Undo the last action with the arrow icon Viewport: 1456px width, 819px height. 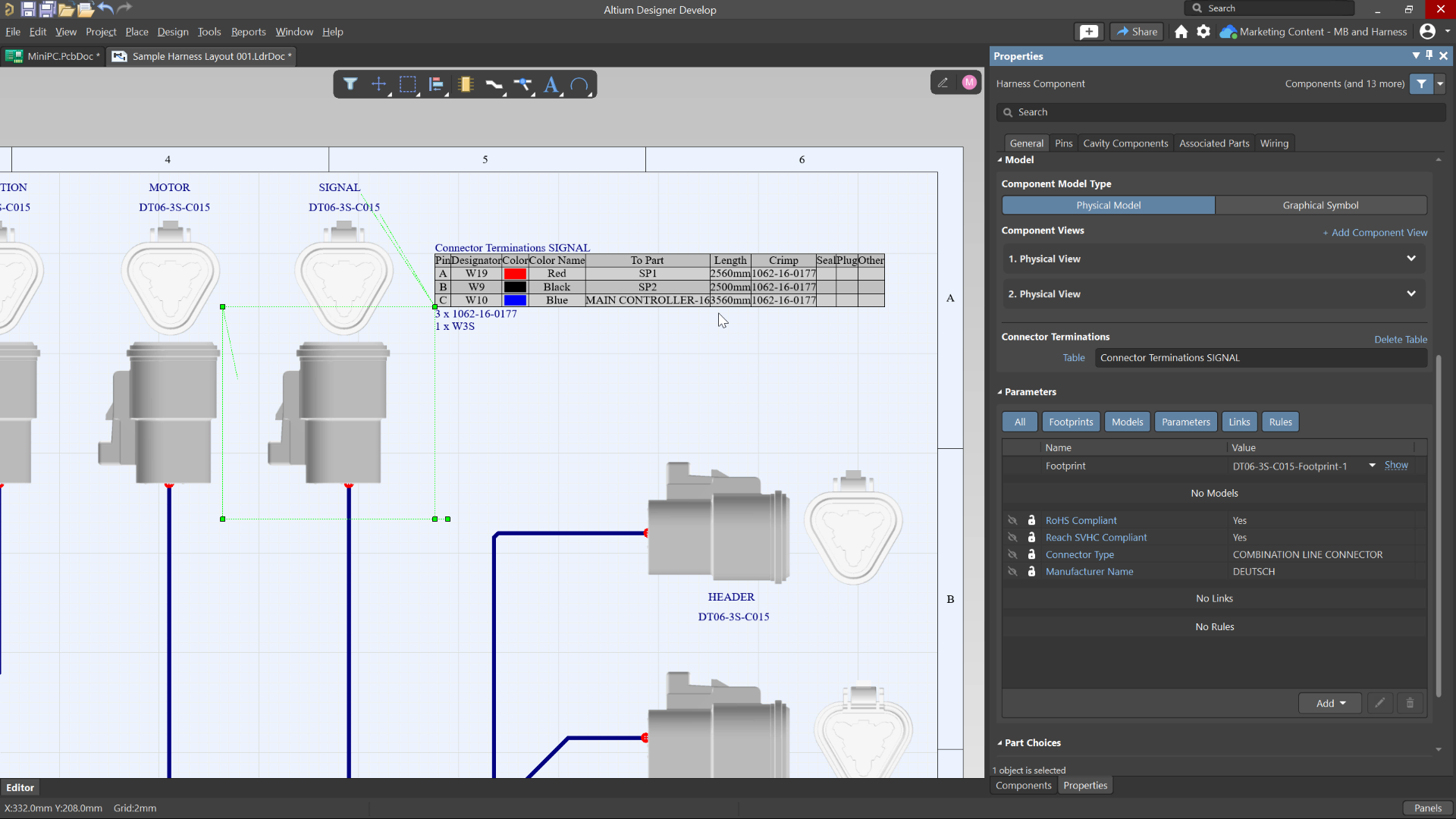point(105,8)
